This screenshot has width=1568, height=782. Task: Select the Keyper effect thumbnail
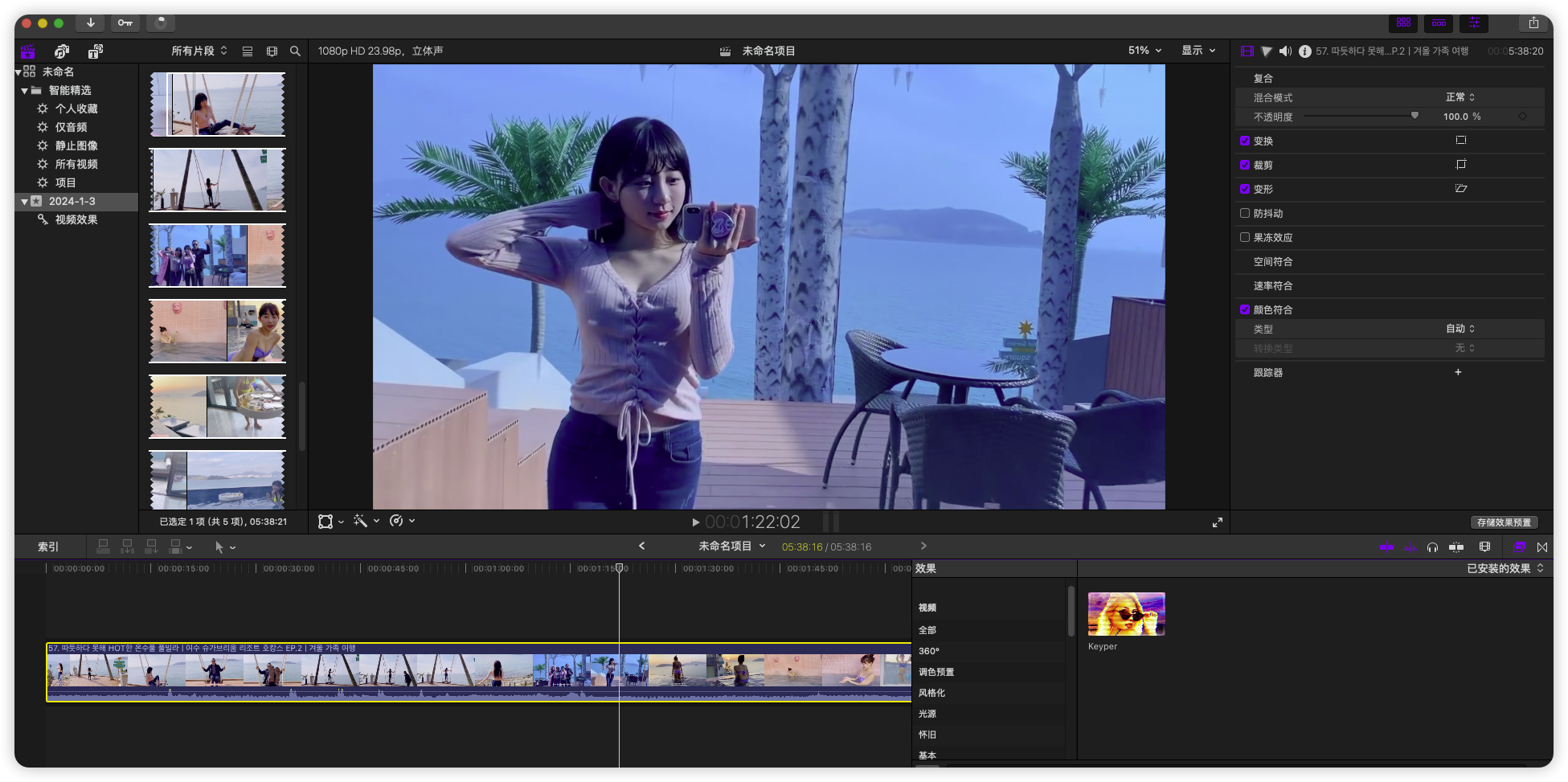tap(1126, 614)
